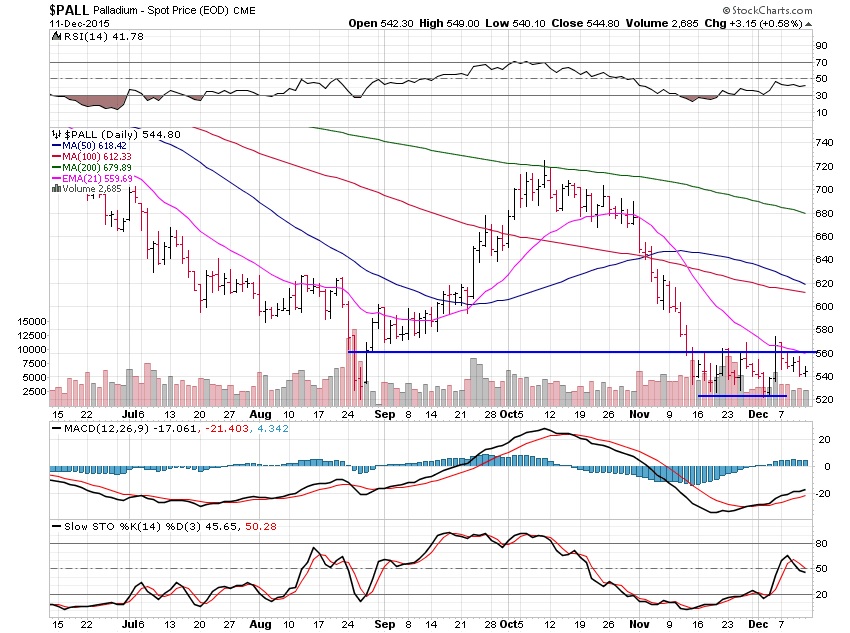Viewport: 850px width, 633px height.
Task: Select the 'EMA(21) 559.69' legend entry
Action: [97, 178]
